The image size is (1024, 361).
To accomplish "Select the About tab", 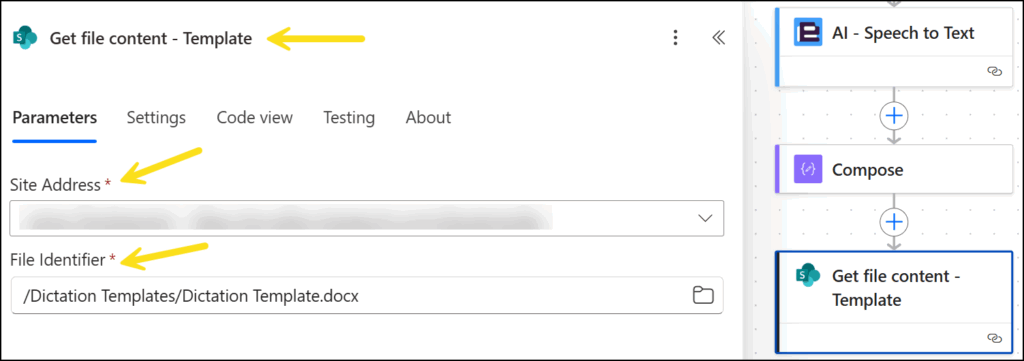I will tap(428, 118).
